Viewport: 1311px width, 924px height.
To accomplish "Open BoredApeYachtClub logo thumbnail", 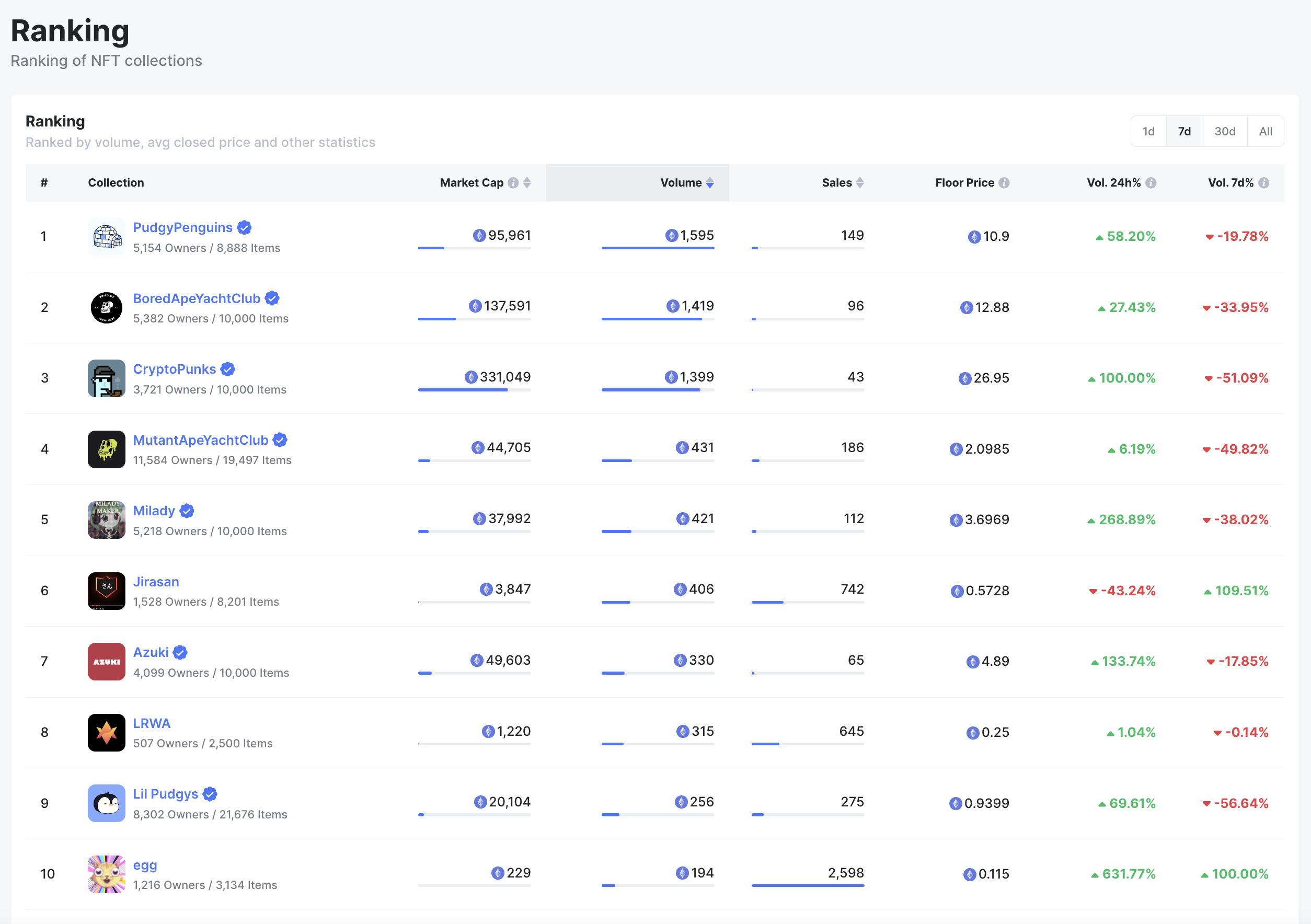I will [x=106, y=308].
